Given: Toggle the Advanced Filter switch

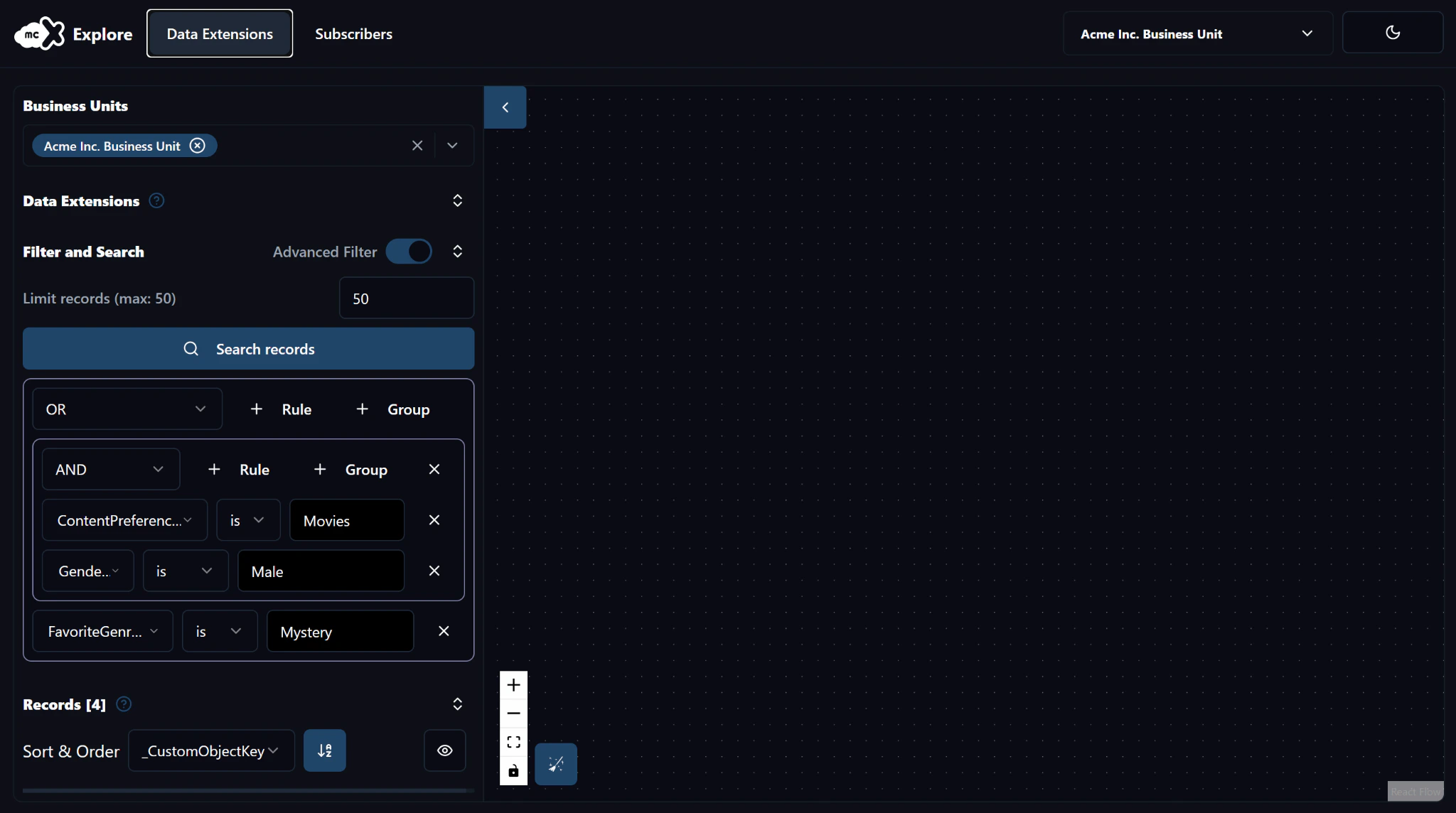Looking at the screenshot, I should coord(409,252).
